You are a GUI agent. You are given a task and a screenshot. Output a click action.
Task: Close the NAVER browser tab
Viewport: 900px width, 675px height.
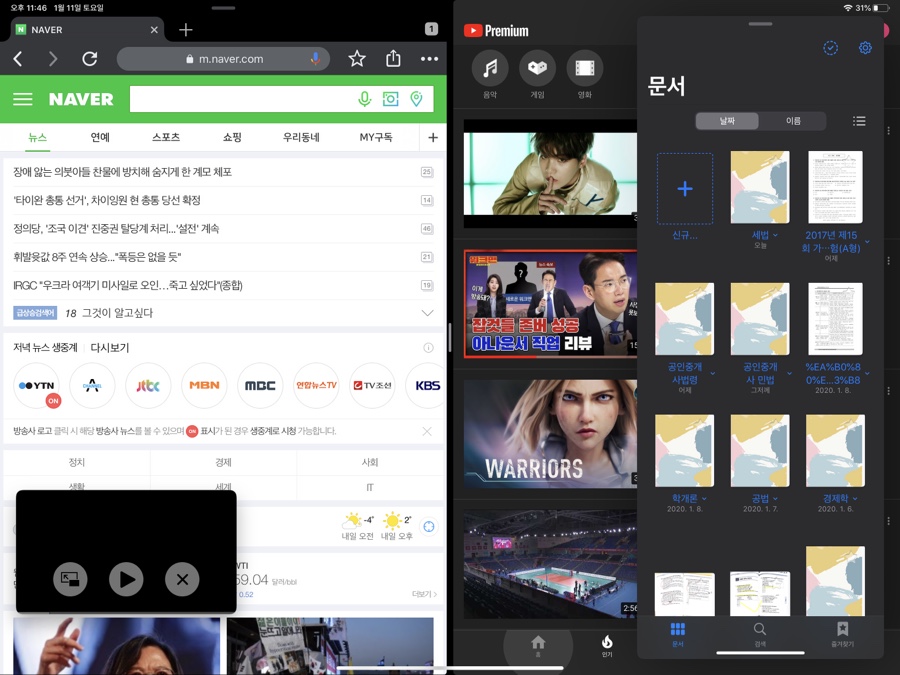coord(154,30)
